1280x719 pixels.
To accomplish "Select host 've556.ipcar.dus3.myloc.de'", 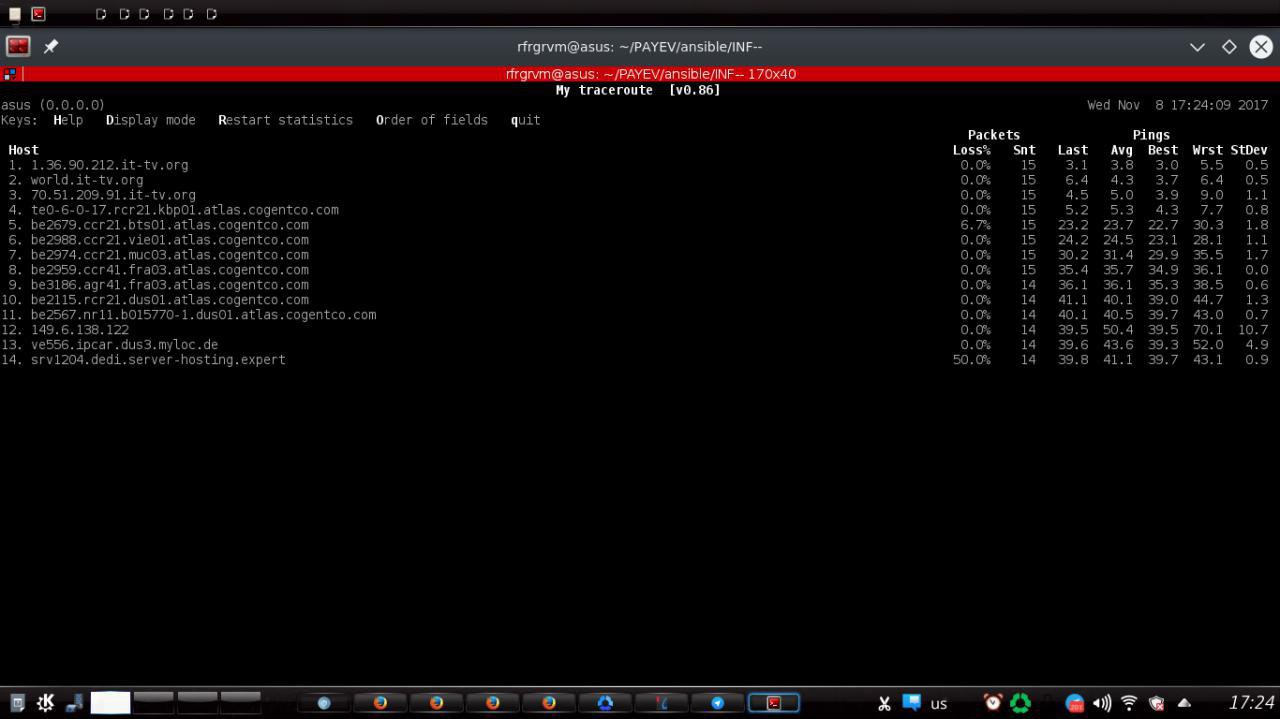I will point(124,345).
